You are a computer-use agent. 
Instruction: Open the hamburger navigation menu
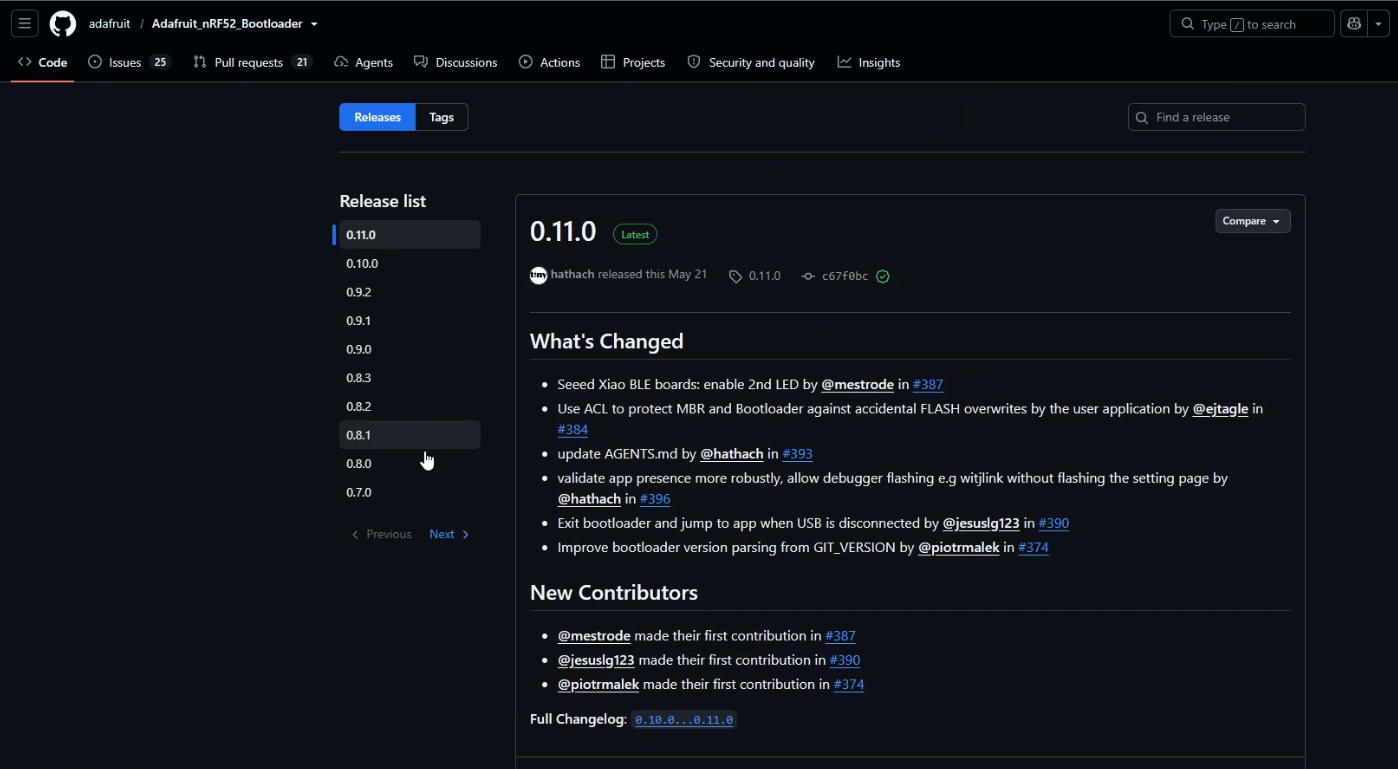pos(25,23)
